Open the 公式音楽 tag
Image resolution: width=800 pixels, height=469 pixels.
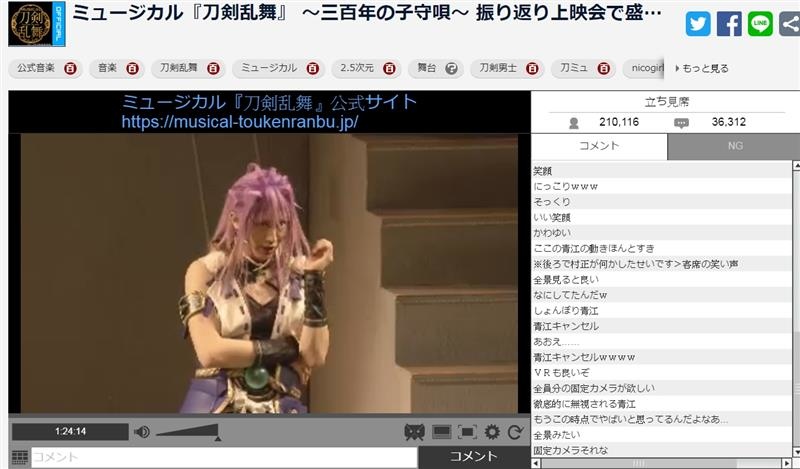click(x=36, y=68)
